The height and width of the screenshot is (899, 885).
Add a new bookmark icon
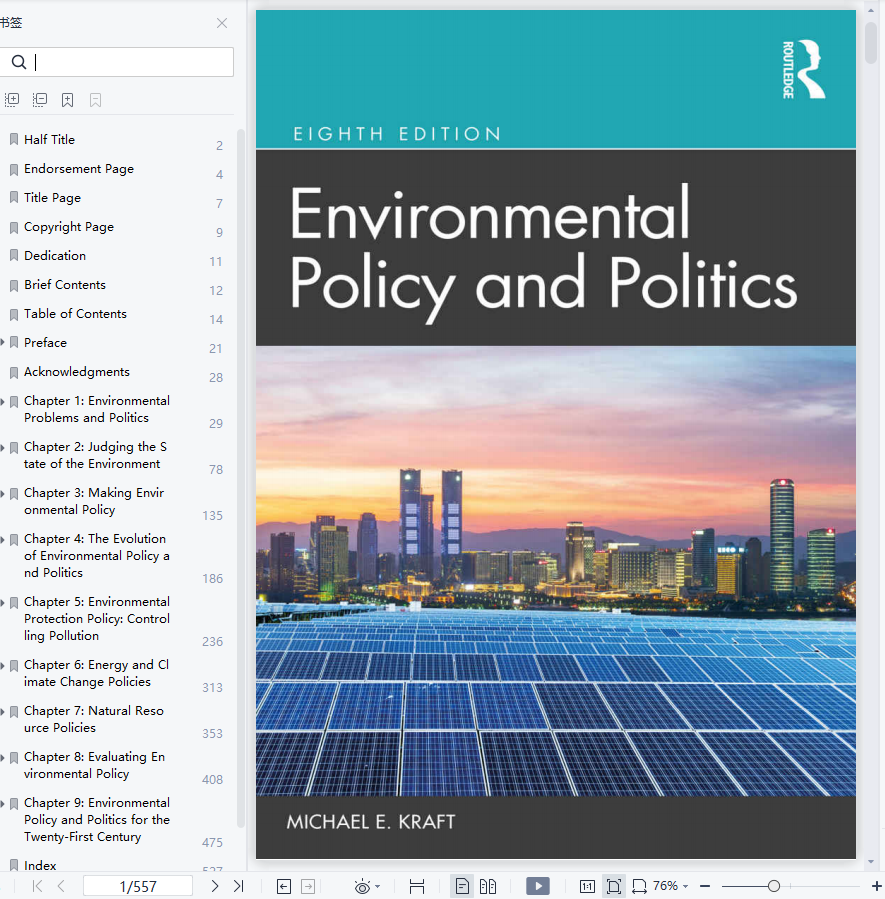pyautogui.click(x=68, y=100)
